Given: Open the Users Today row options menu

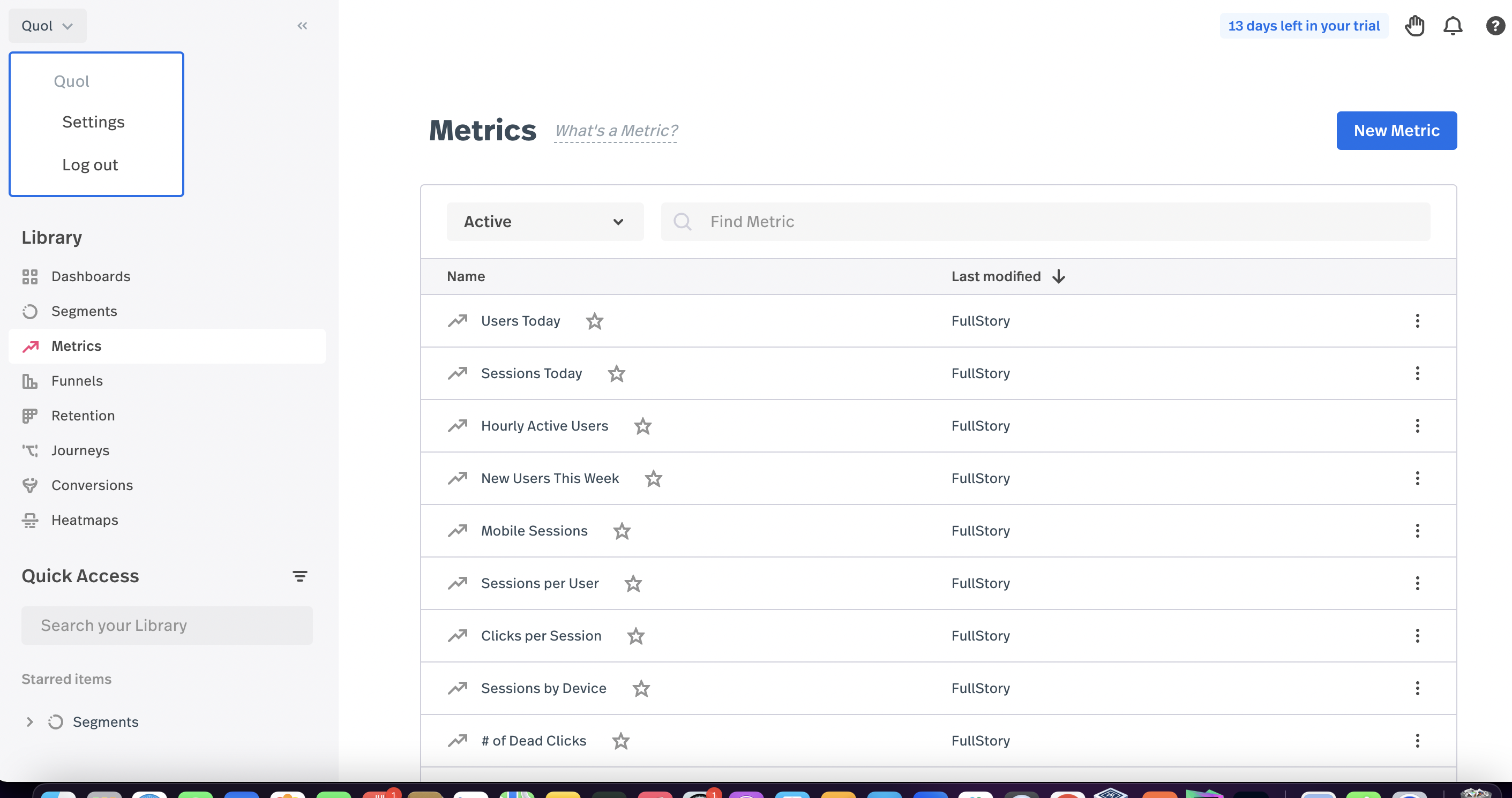Looking at the screenshot, I should tap(1417, 321).
